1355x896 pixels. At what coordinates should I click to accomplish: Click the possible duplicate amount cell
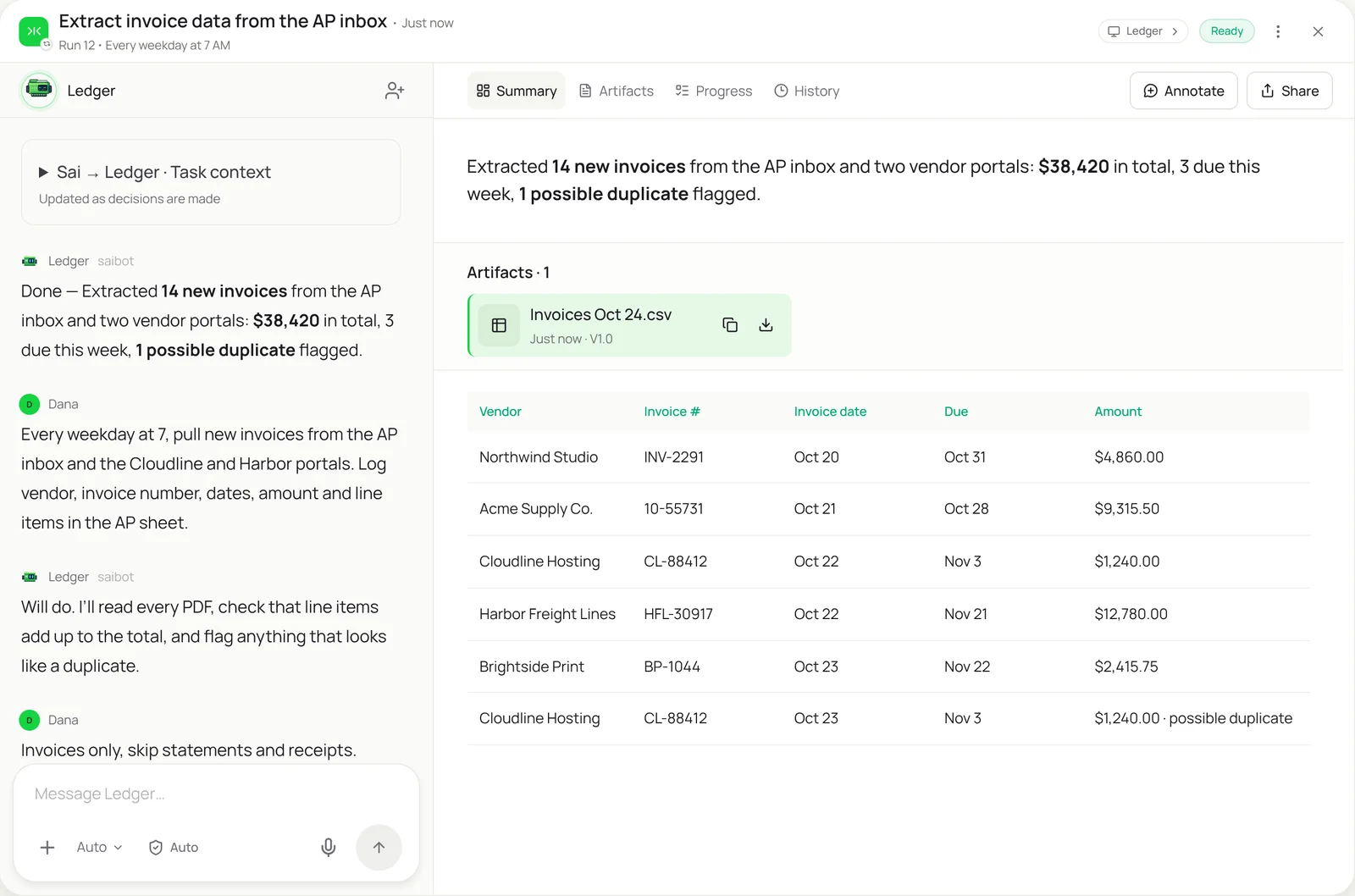[x=1193, y=718]
